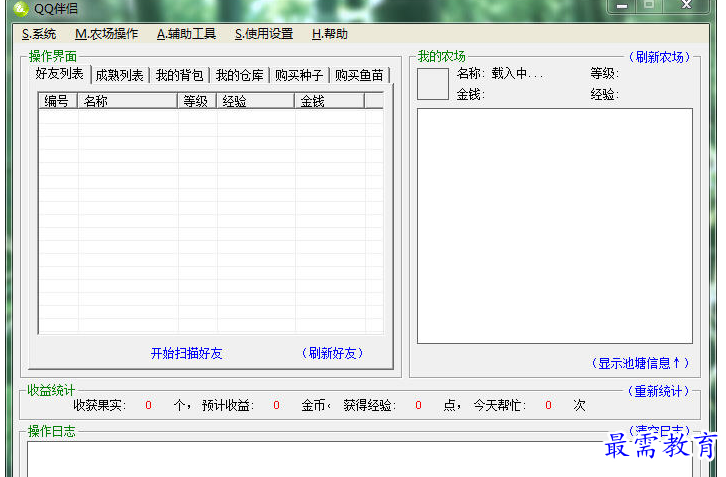
Task: Click the 收获果实 count value
Action: click(x=148, y=405)
